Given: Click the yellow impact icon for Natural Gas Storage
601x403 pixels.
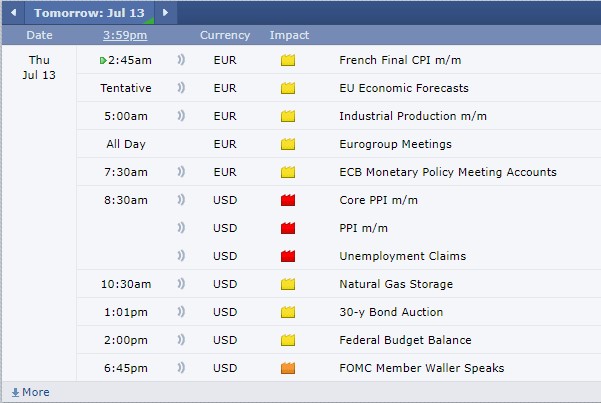Looking at the screenshot, I should point(289,284).
